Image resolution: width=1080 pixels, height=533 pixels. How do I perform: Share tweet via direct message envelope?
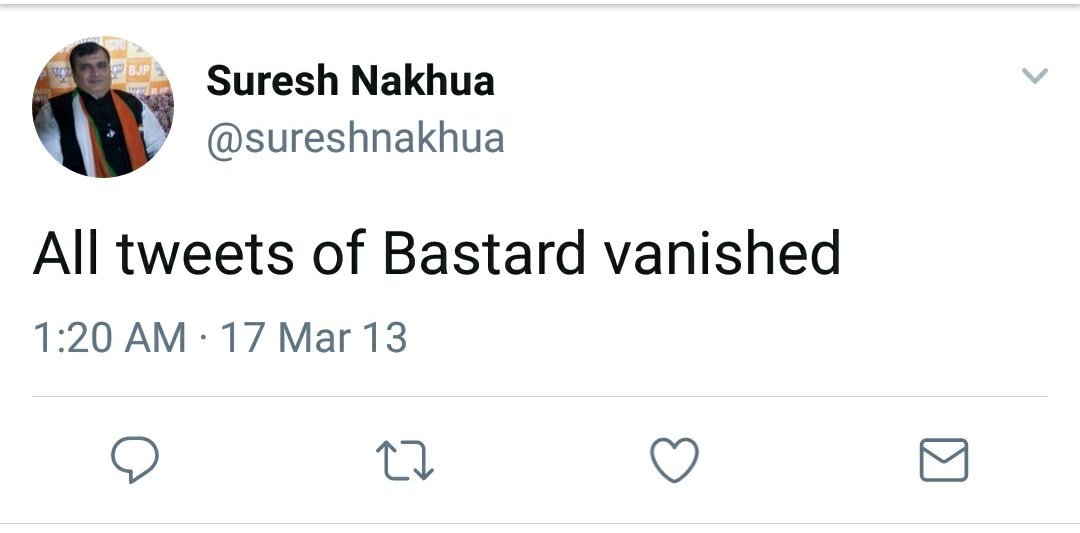pos(943,460)
